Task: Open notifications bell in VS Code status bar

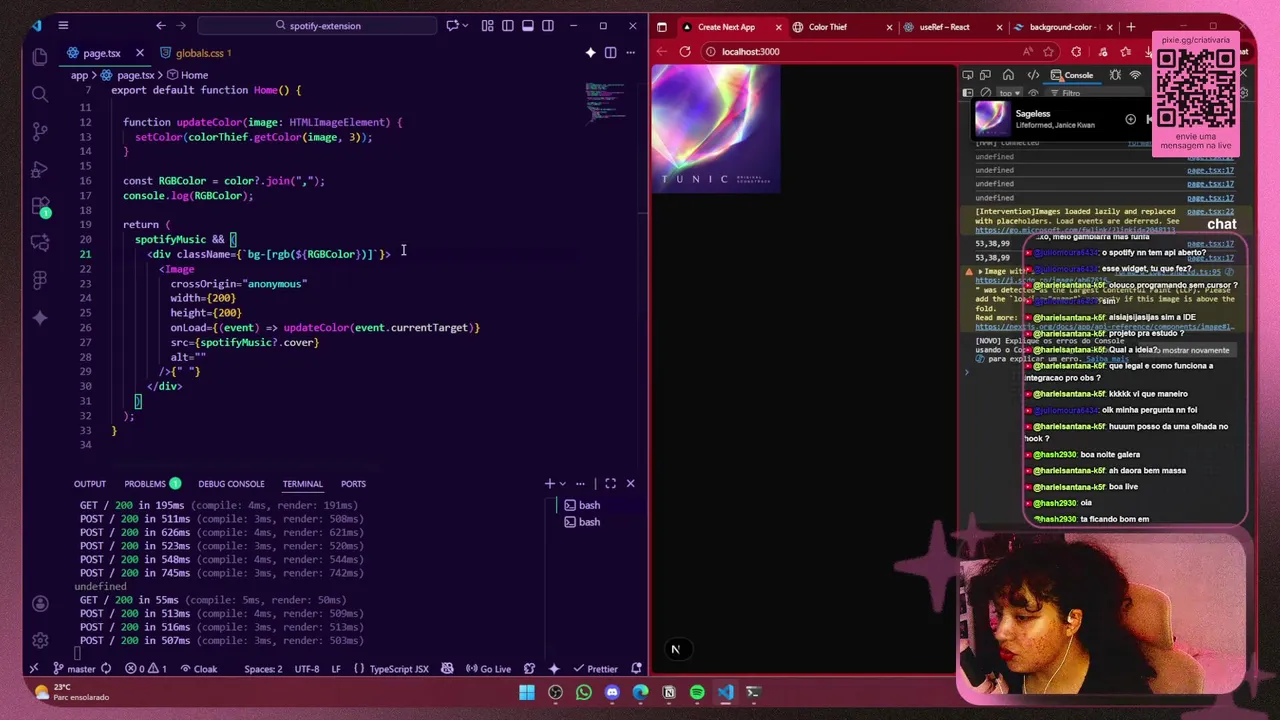Action: point(634,669)
